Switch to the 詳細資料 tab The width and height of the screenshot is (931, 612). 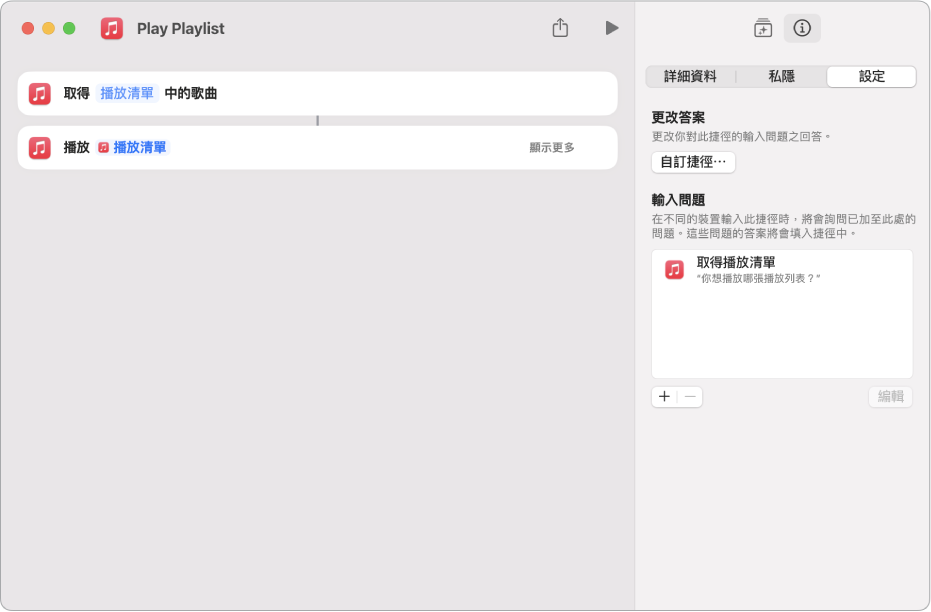pyautogui.click(x=690, y=77)
